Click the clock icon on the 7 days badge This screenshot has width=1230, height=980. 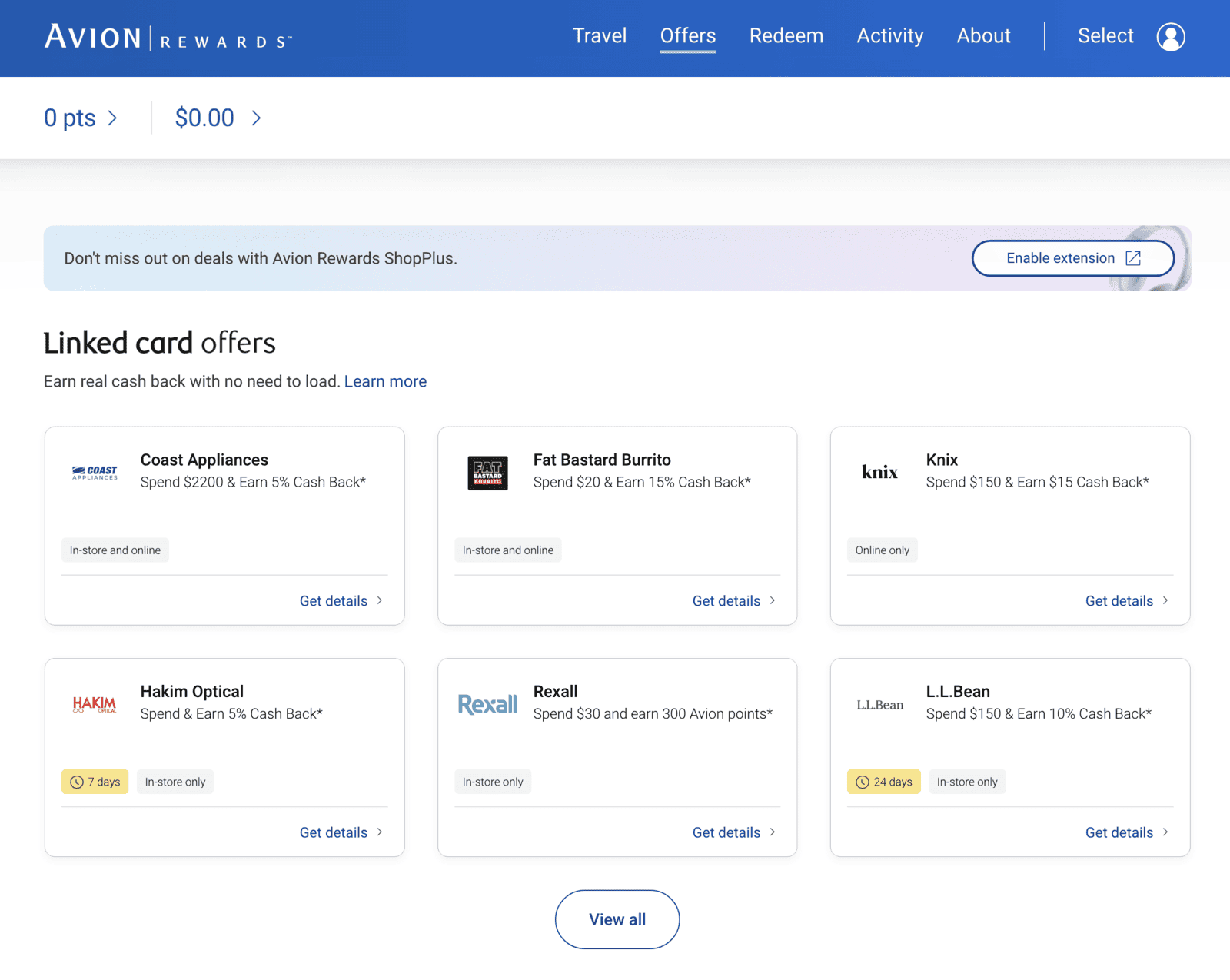tap(76, 782)
